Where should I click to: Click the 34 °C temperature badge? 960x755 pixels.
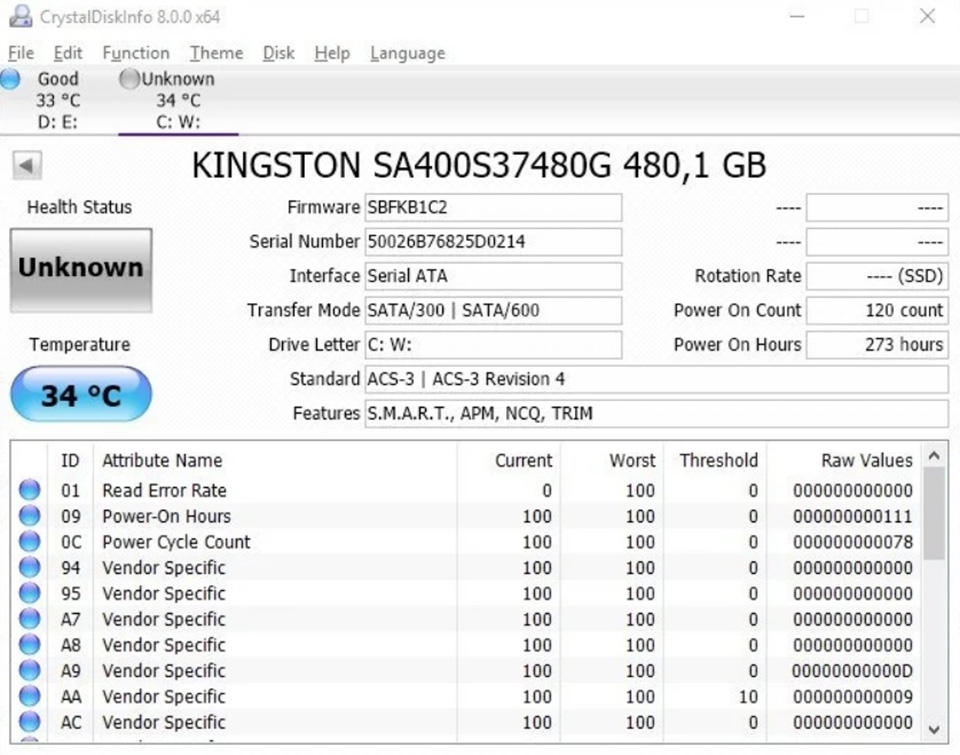pos(80,394)
